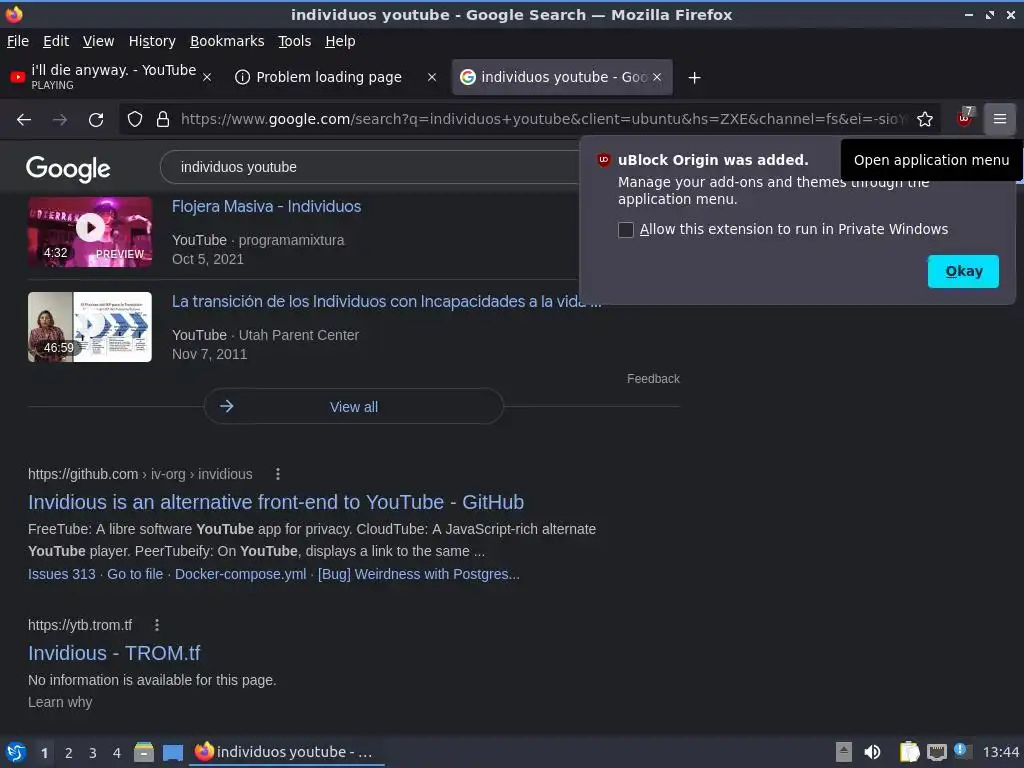
Task: Click the Issues 313 sitelink
Action: [x=61, y=574]
